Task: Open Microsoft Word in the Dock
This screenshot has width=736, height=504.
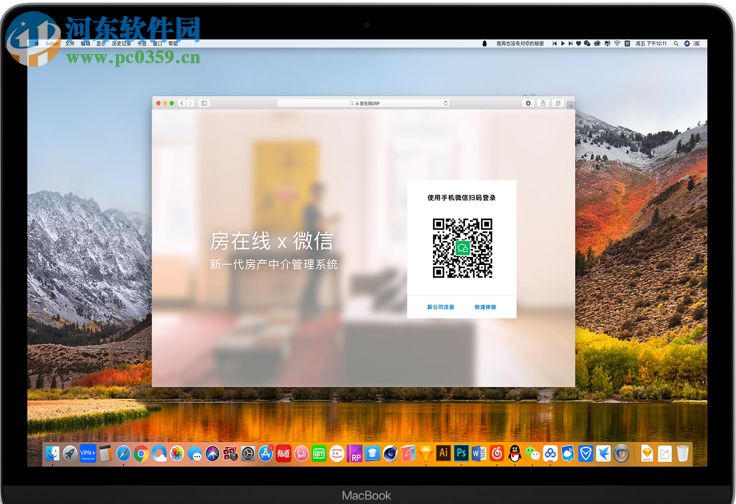Action: coord(479,453)
